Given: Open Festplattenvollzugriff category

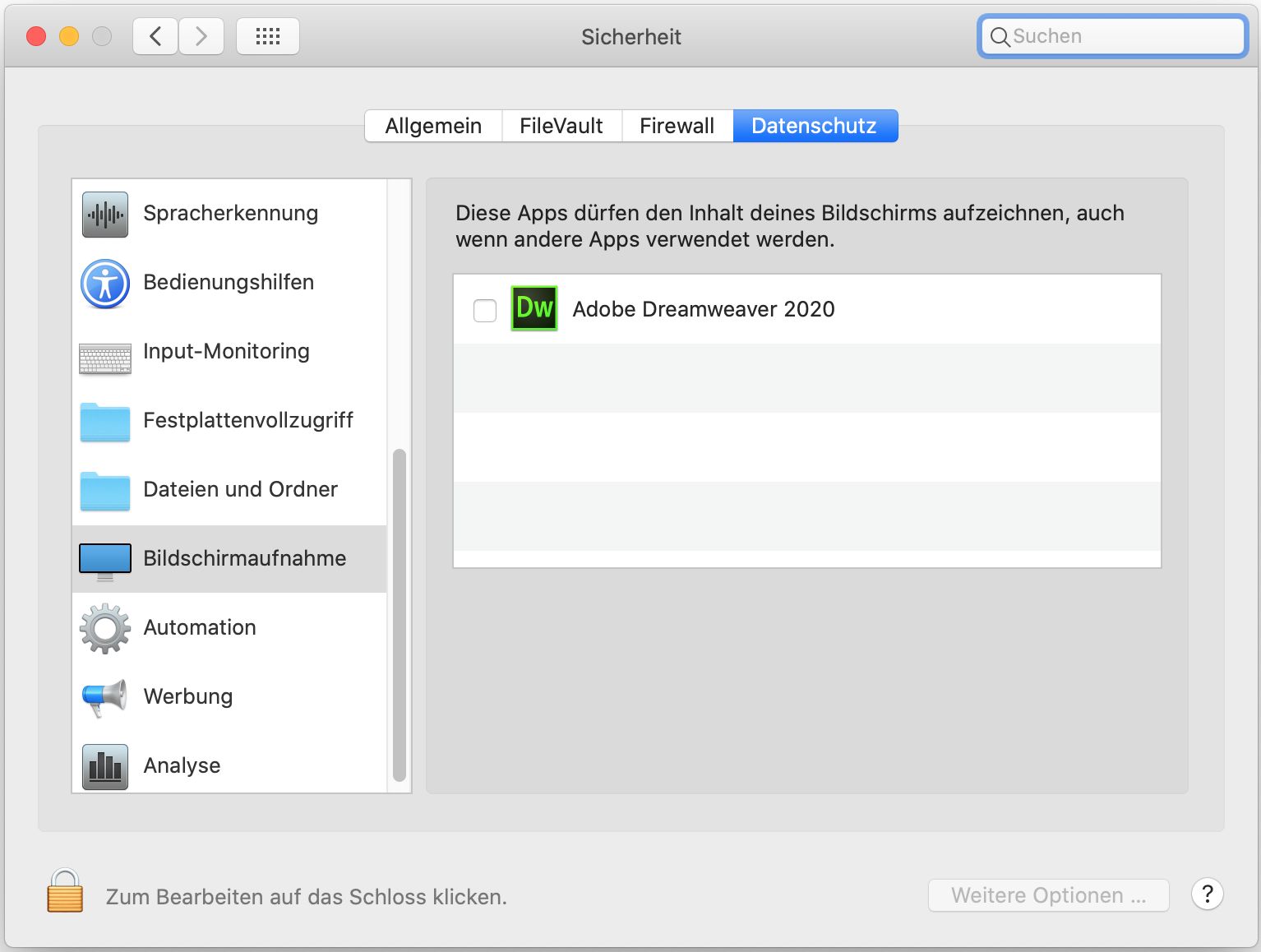Looking at the screenshot, I should click(x=229, y=422).
